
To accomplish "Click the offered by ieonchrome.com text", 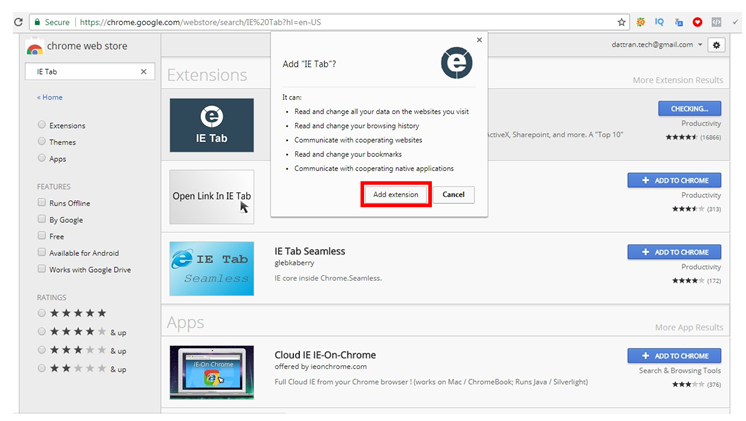I will pyautogui.click(x=321, y=366).
